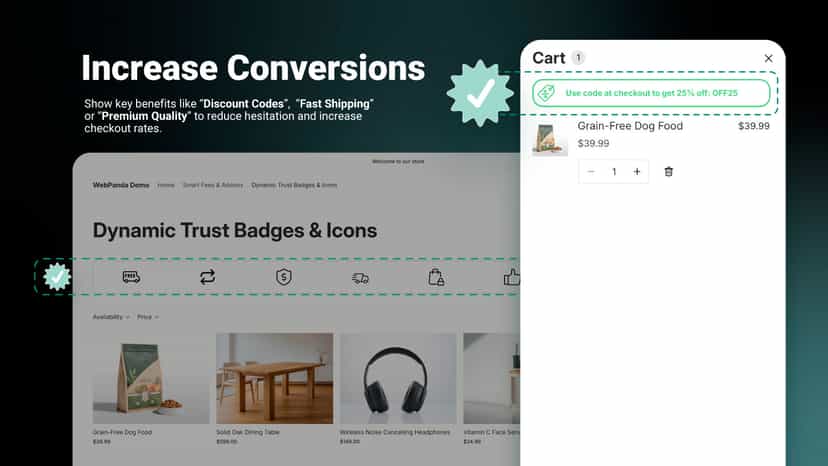The image size is (828, 466).
Task: Open the Home menu link
Action: [x=166, y=185]
